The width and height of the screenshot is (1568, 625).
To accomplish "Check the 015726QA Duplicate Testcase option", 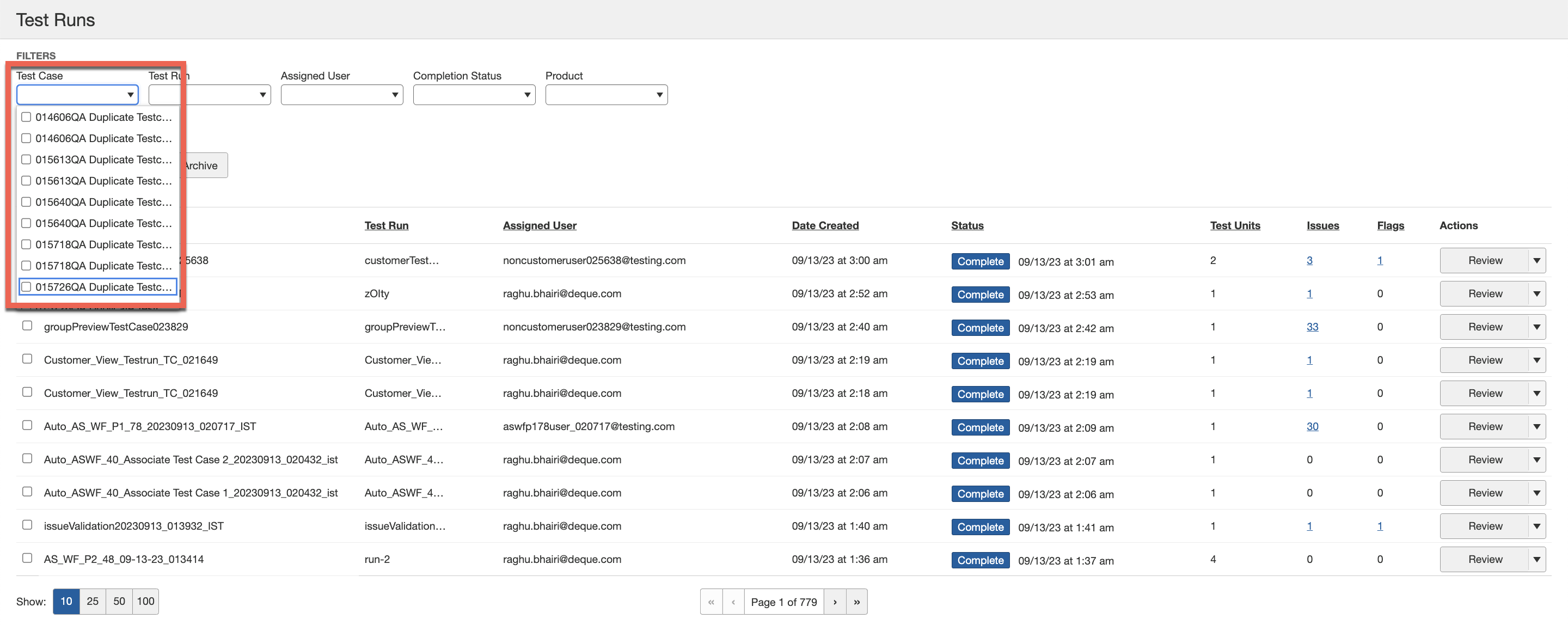I will [26, 286].
